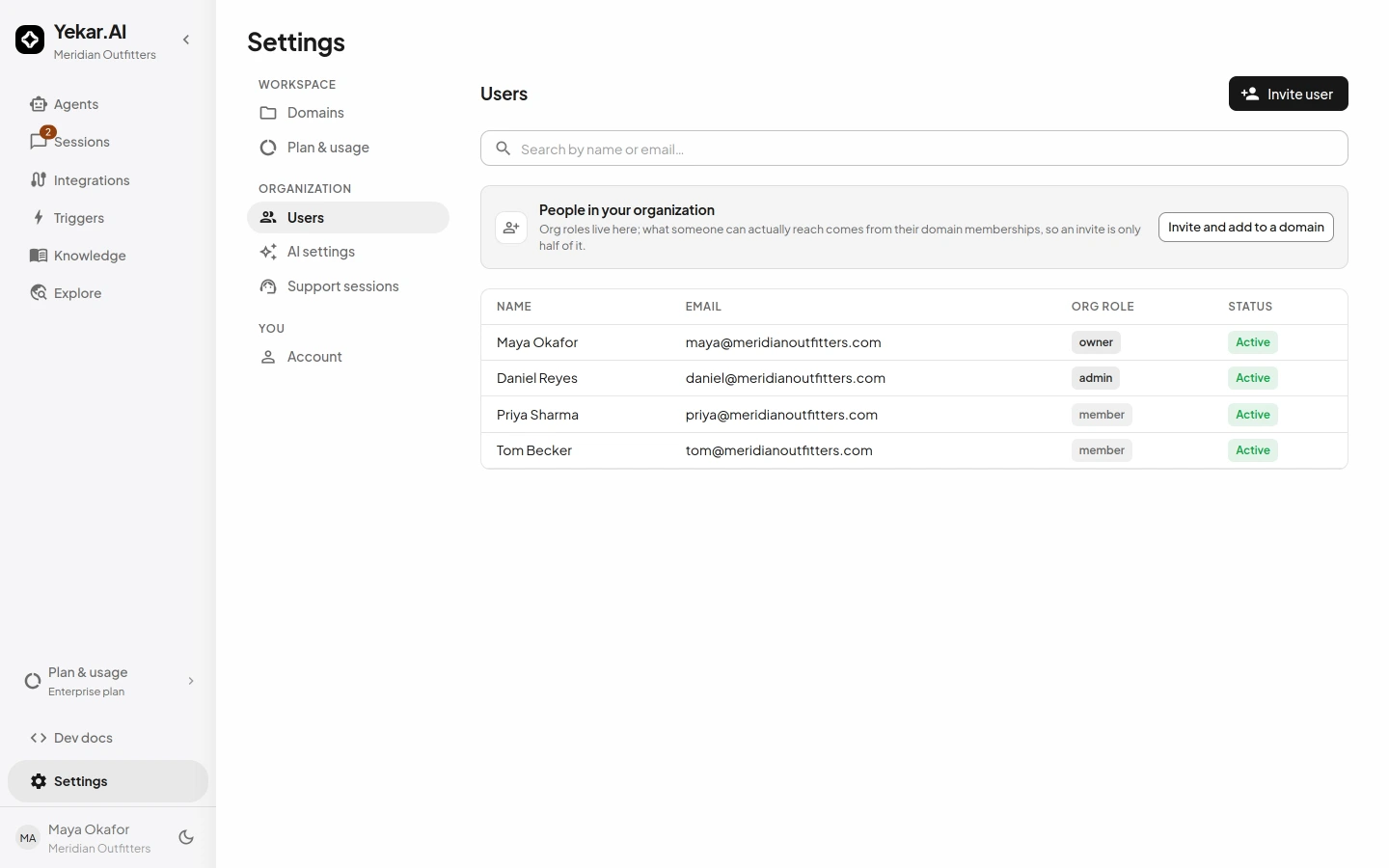This screenshot has height=868, width=1389.
Task: Open the Triggers lightning icon
Action: pyautogui.click(x=39, y=218)
